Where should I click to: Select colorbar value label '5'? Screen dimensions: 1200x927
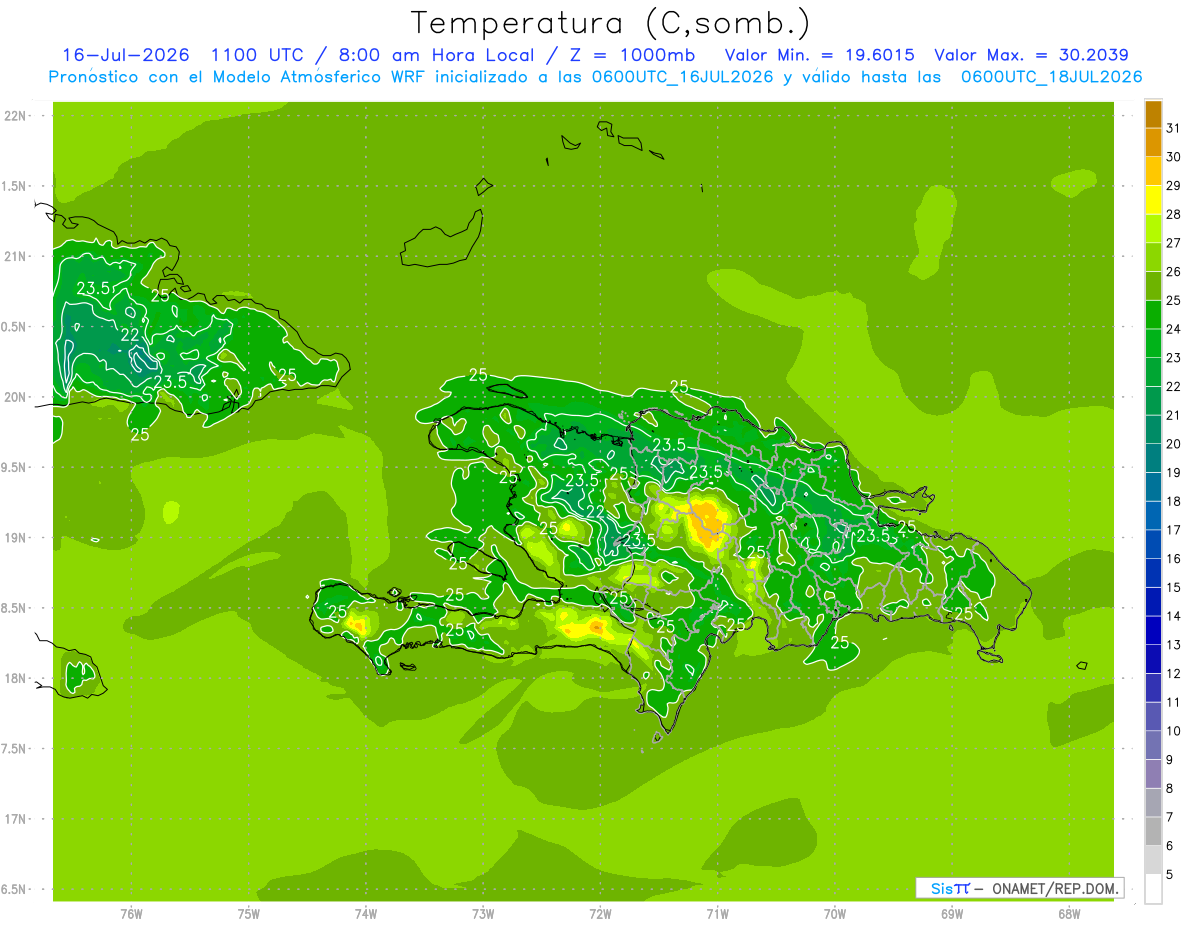coord(1170,875)
